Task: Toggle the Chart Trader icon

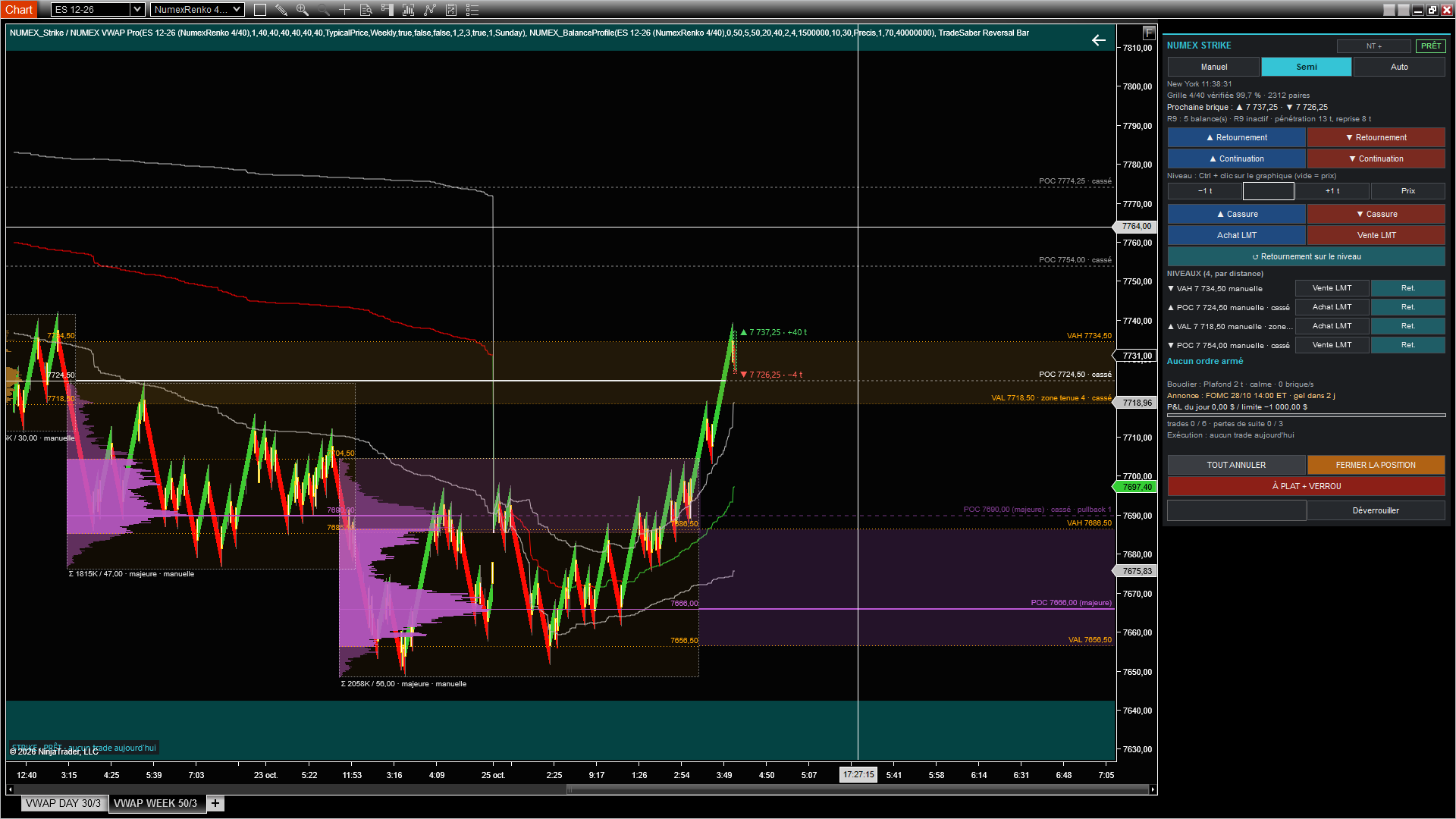Action: (x=387, y=10)
